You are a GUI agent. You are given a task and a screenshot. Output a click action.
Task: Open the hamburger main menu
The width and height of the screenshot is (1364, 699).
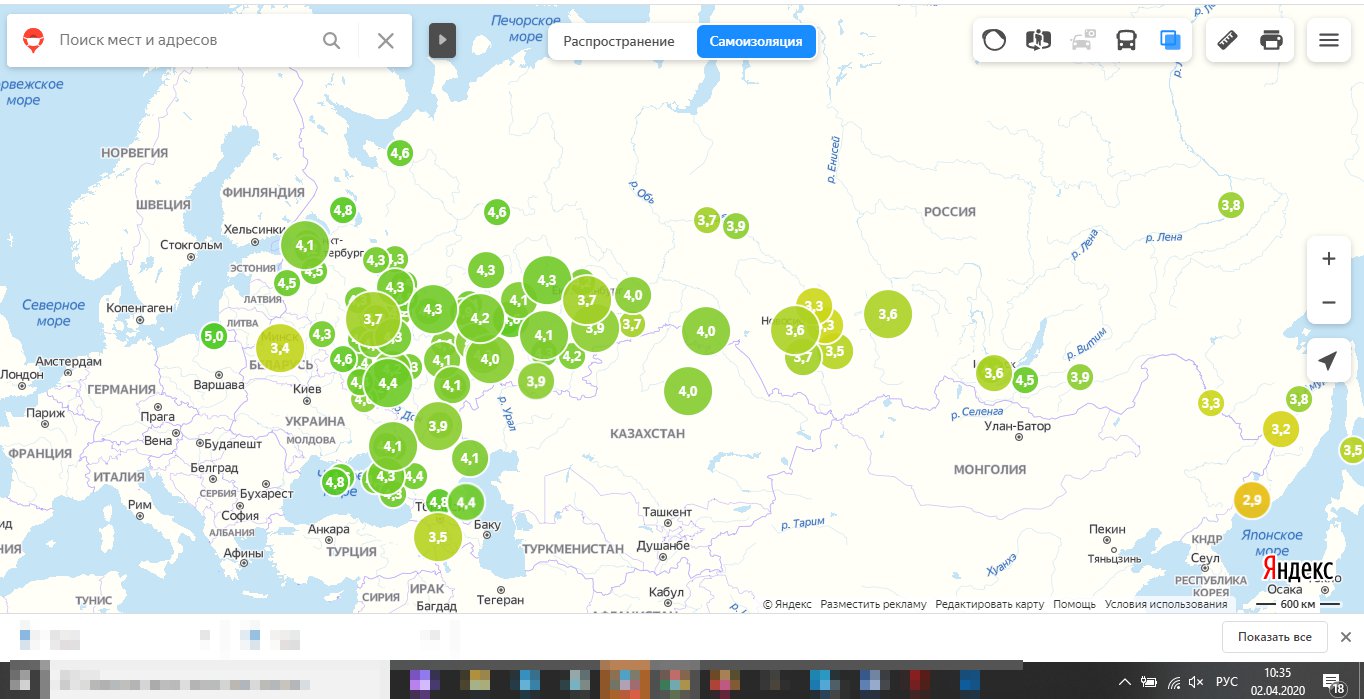[1329, 41]
